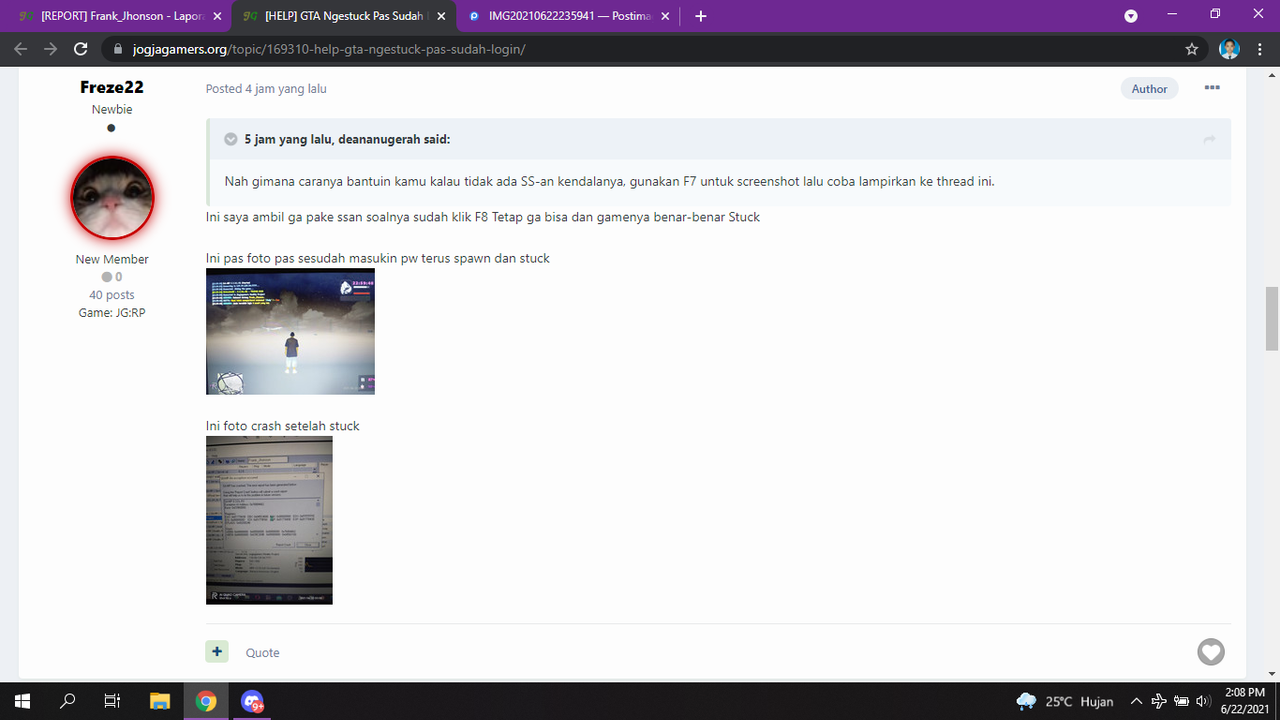Click the Chrome tab search arrow
The height and width of the screenshot is (720, 1280).
[x=1131, y=16]
